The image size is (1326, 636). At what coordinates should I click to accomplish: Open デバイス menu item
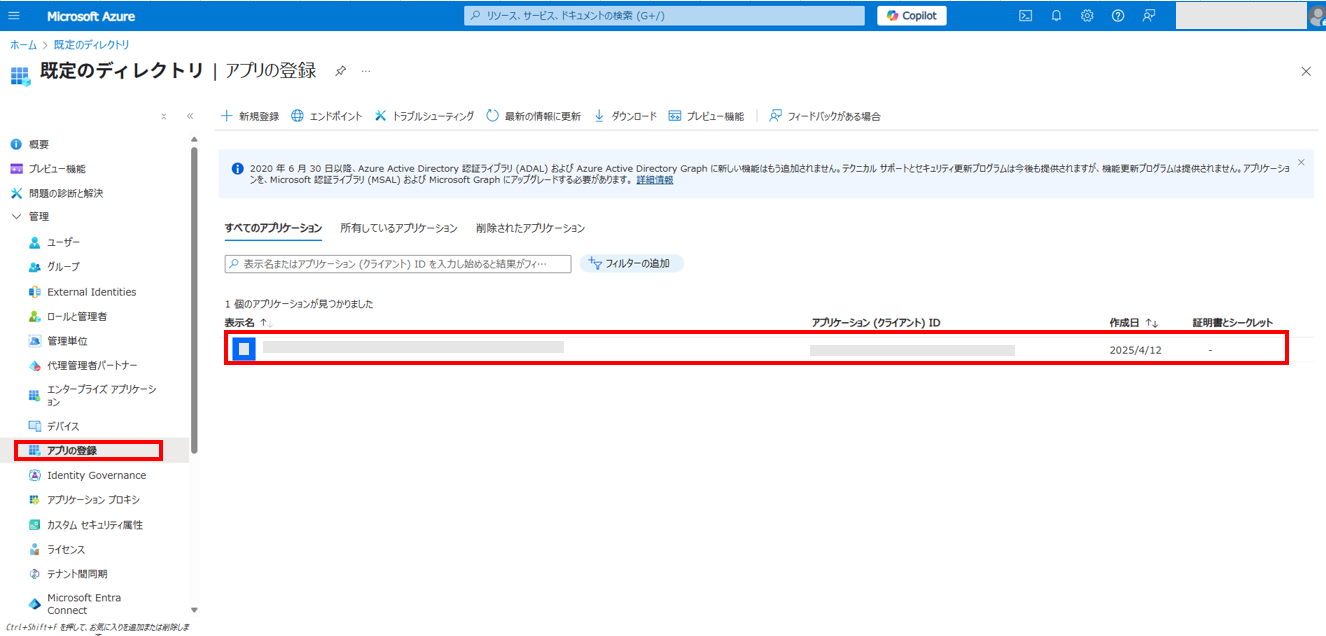[63, 426]
